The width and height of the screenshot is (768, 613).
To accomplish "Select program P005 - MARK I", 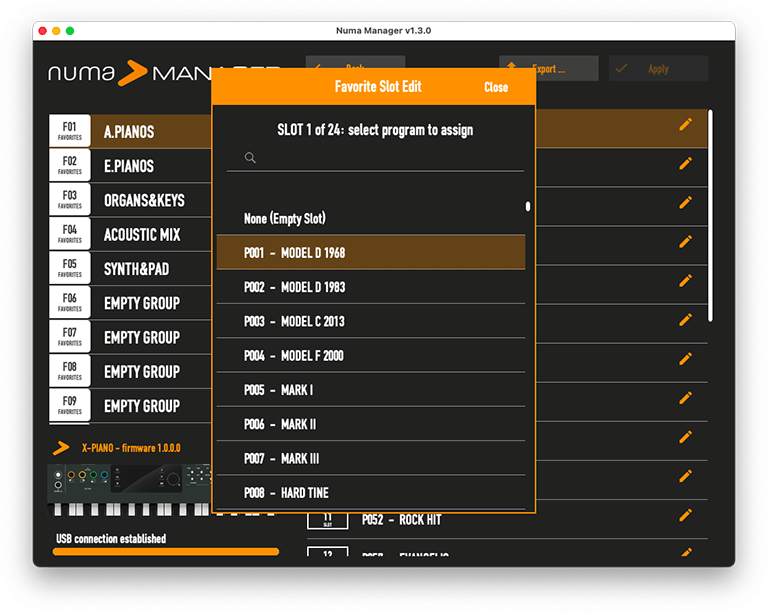I will click(371, 390).
